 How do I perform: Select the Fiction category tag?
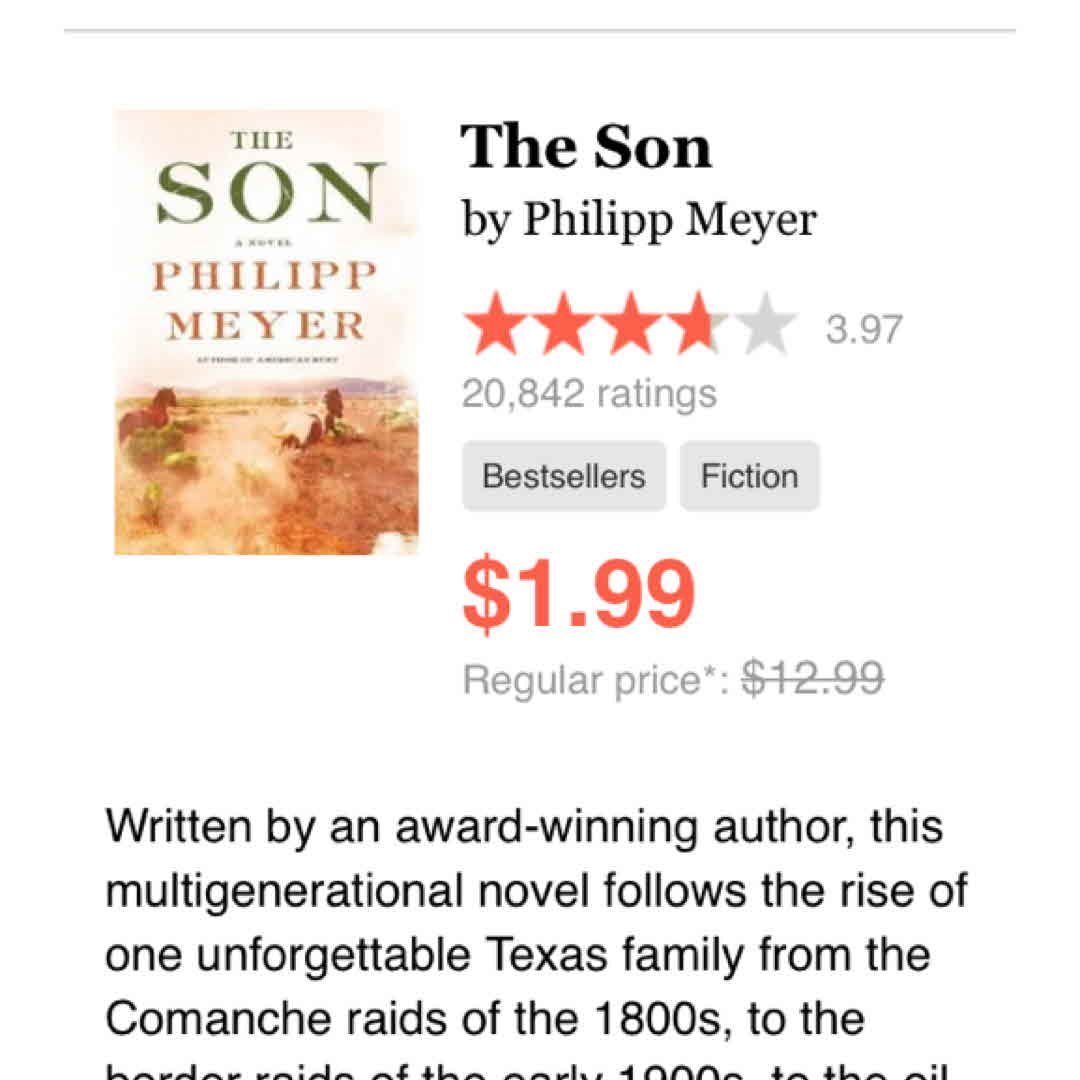click(x=749, y=476)
